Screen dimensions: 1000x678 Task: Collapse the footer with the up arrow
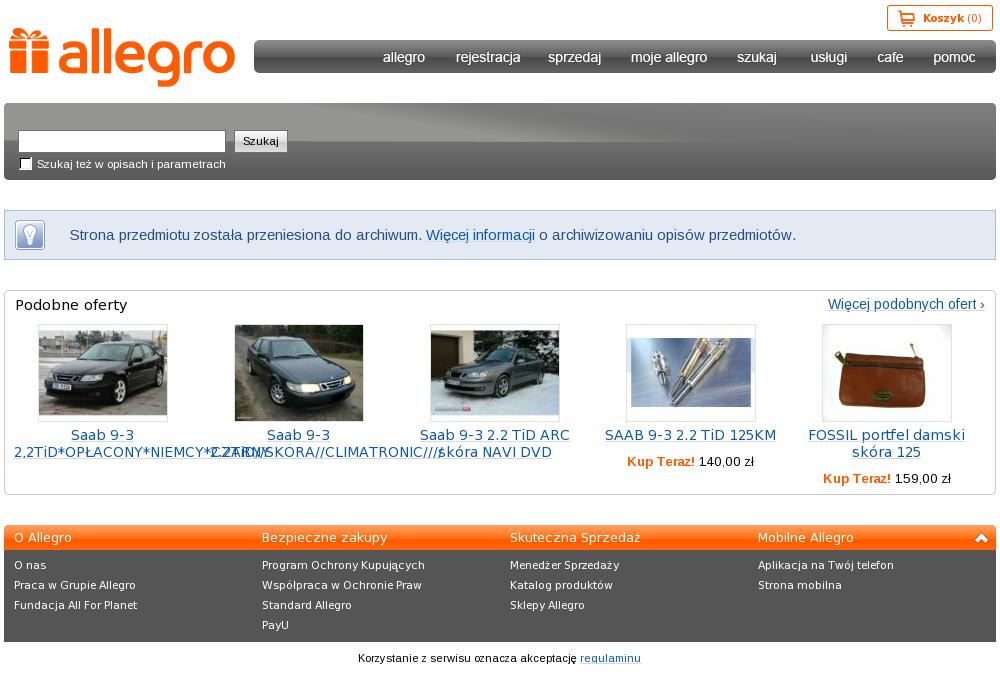(981, 538)
